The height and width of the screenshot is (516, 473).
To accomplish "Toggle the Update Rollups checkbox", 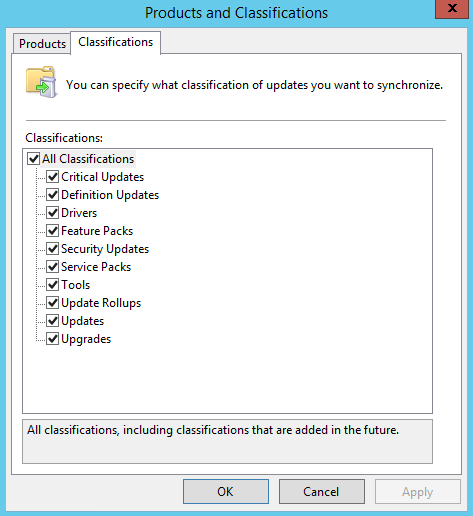I will 52,303.
